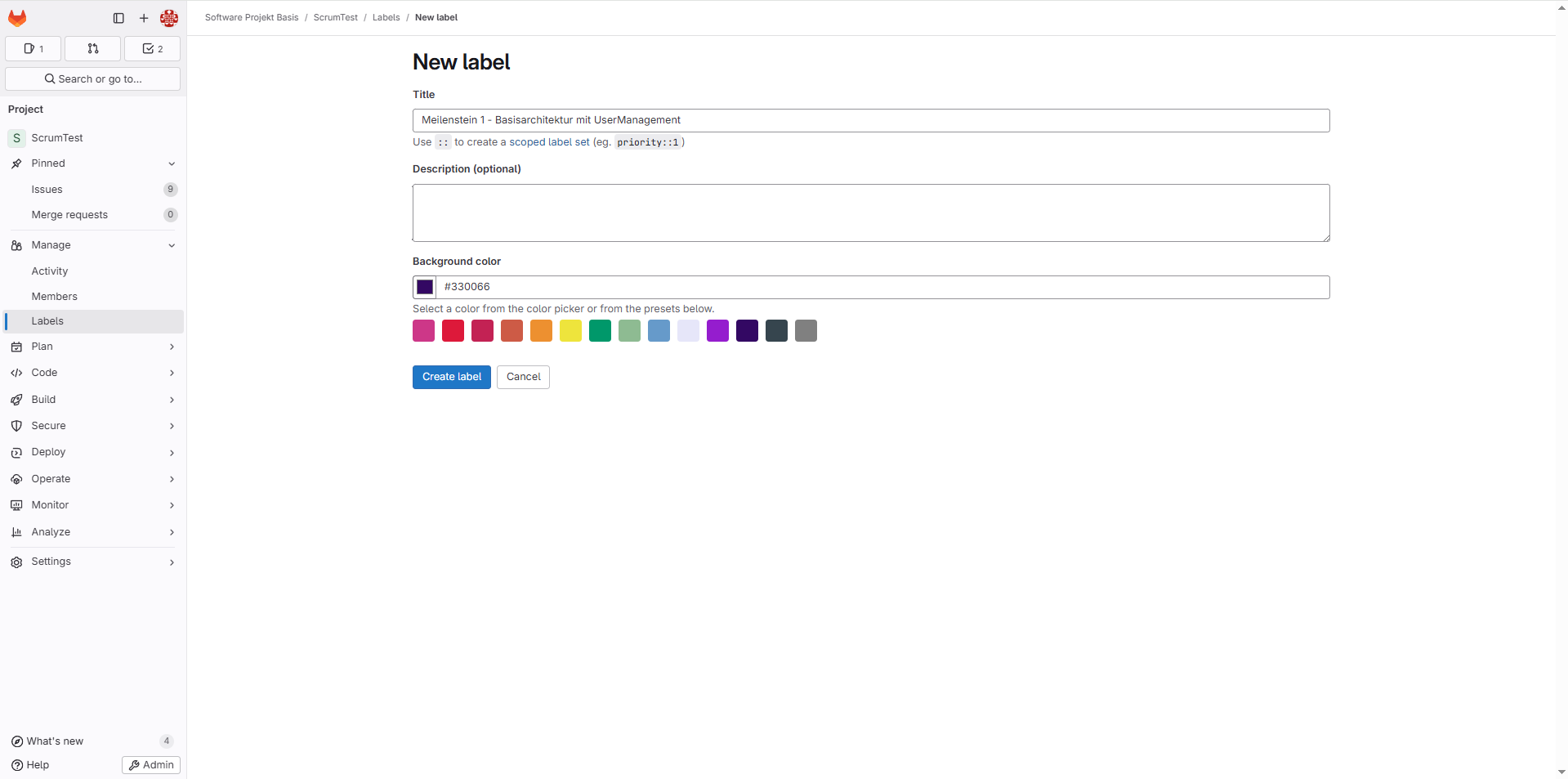Click the Cancel button
The image size is (1568, 779).
pos(523,377)
